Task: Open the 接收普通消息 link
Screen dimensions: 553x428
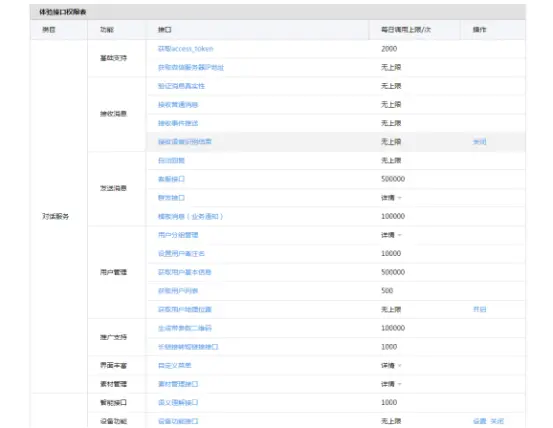Action: tap(178, 105)
